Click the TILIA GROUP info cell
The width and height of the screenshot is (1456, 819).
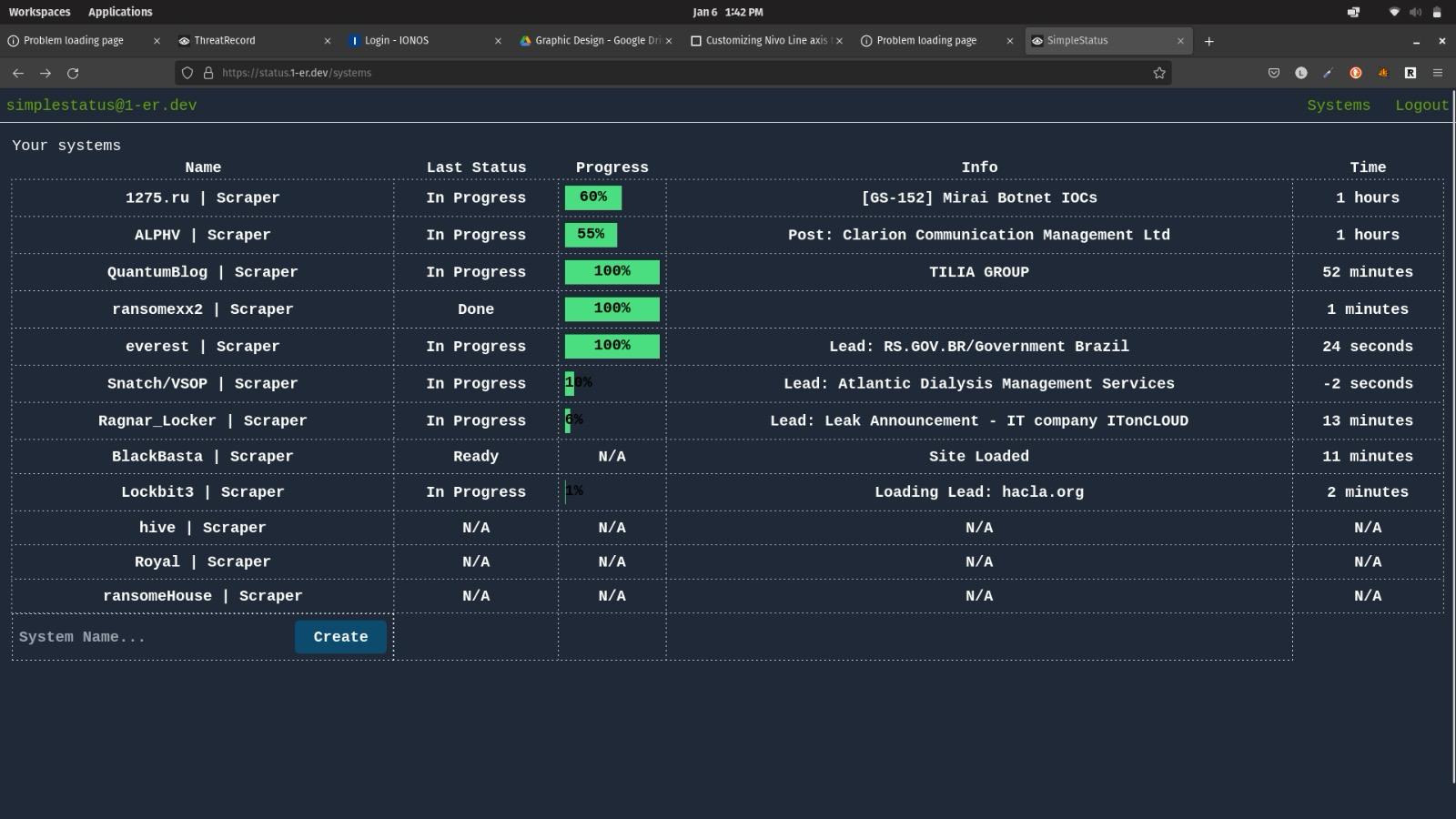pyautogui.click(x=979, y=272)
